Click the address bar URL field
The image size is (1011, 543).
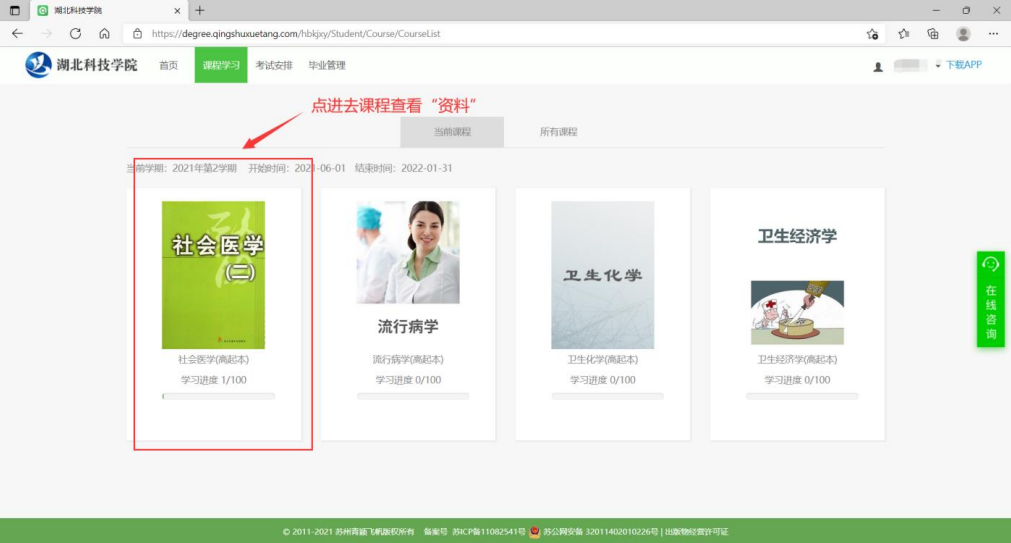click(503, 34)
